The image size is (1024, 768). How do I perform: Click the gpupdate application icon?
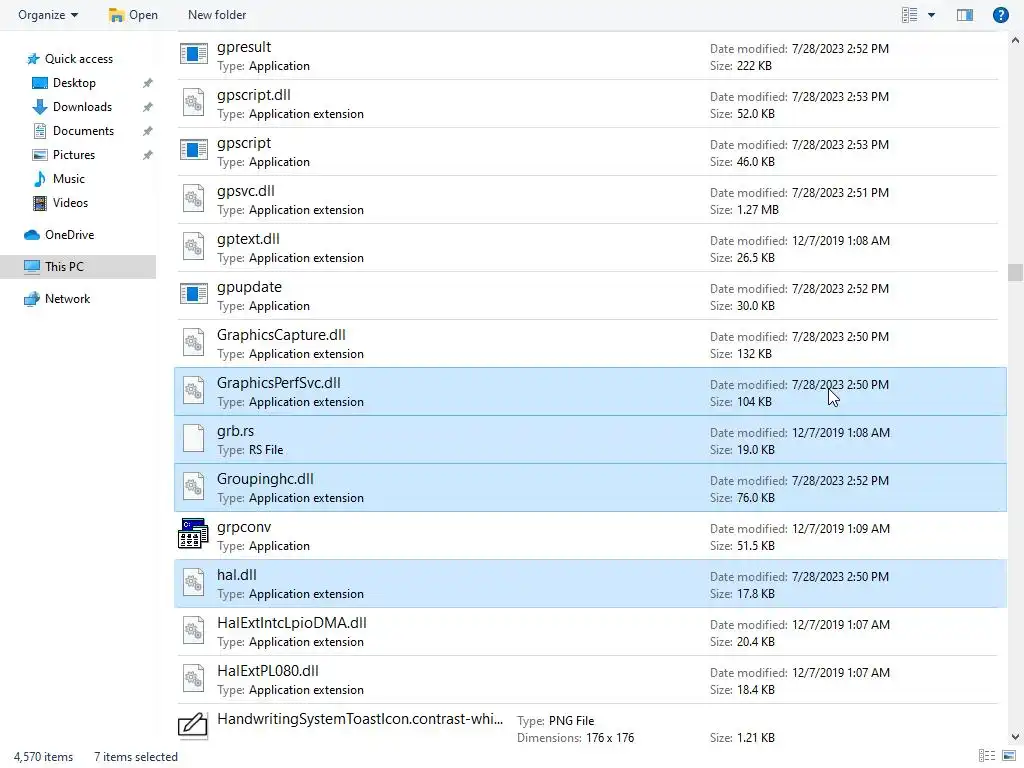pyautogui.click(x=193, y=295)
